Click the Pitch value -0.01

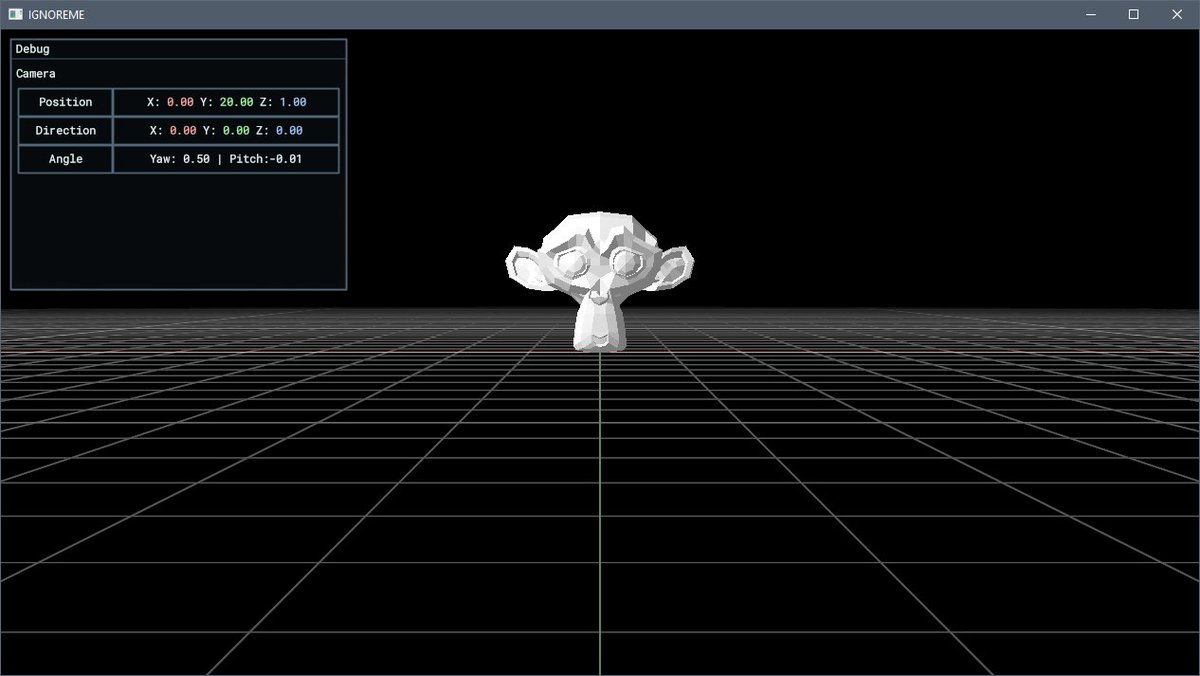coord(285,159)
